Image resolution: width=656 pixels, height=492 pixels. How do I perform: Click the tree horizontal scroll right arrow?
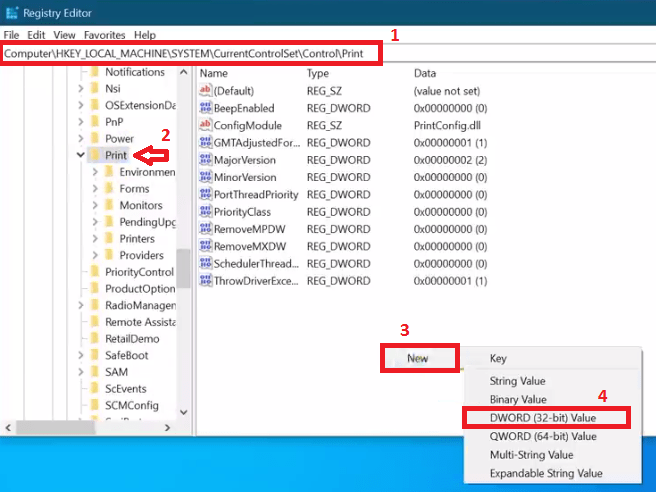click(167, 428)
